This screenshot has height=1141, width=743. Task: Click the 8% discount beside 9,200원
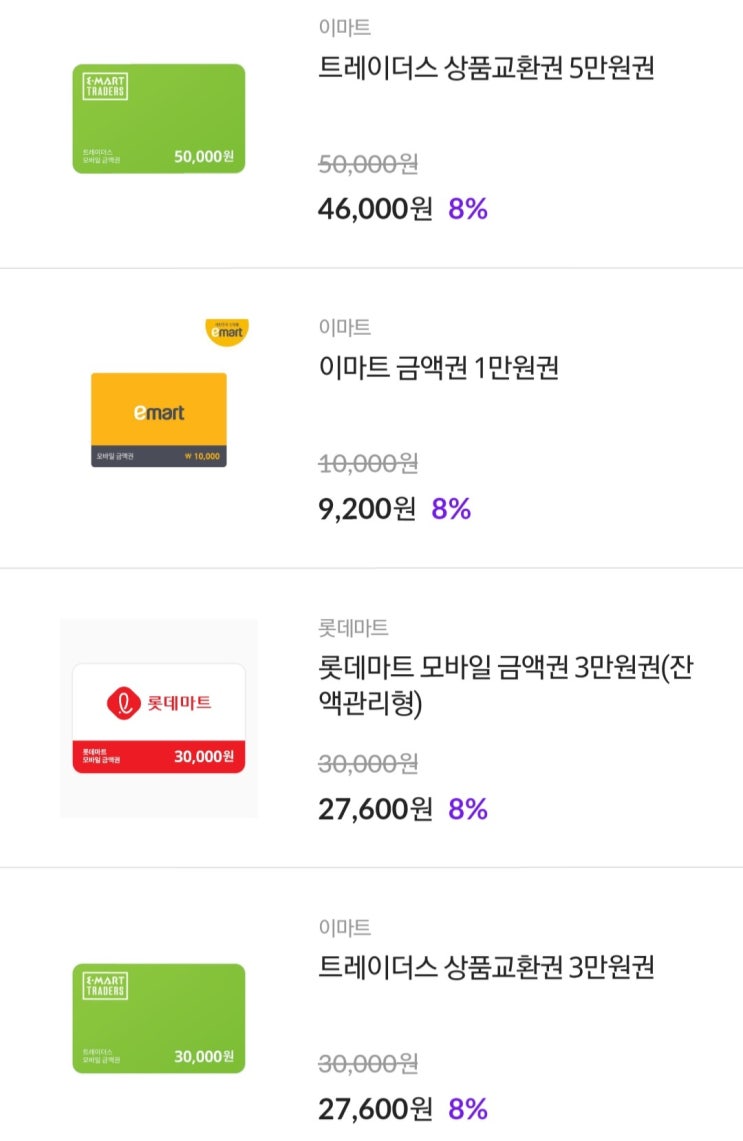coord(451,509)
